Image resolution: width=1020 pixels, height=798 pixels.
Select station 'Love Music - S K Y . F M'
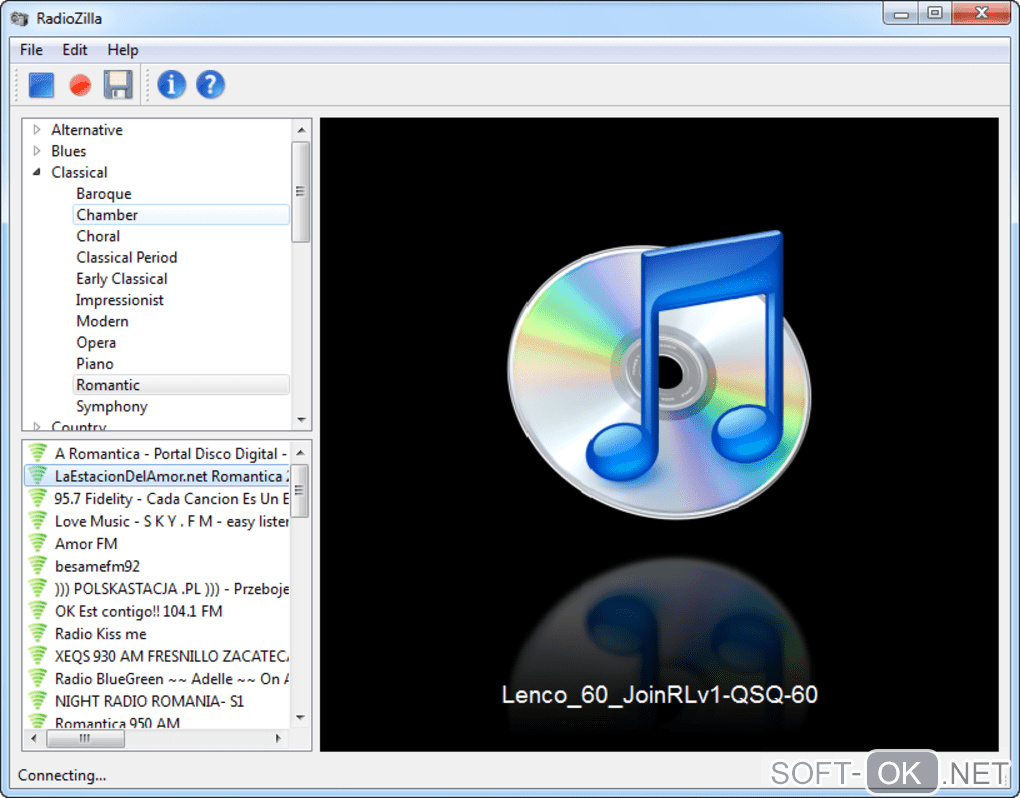coord(171,521)
